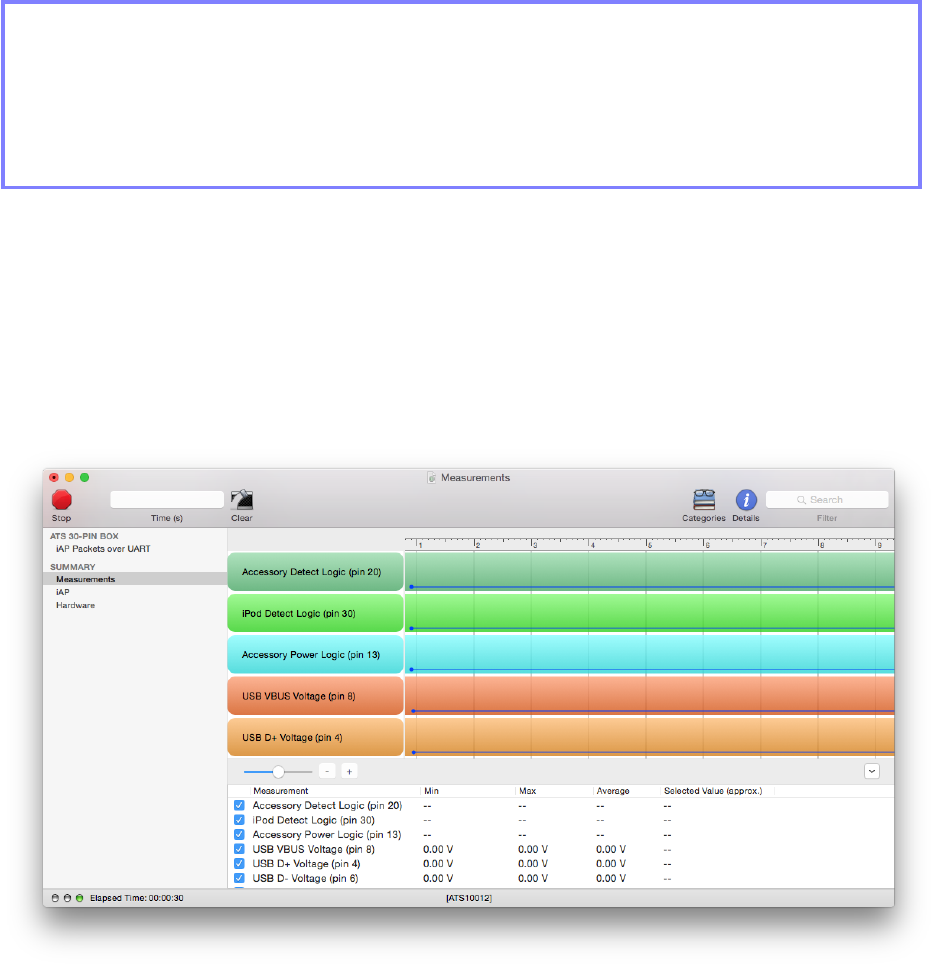Sort by the Max column header
Viewport: 937px width, 968px height.
coord(527,791)
